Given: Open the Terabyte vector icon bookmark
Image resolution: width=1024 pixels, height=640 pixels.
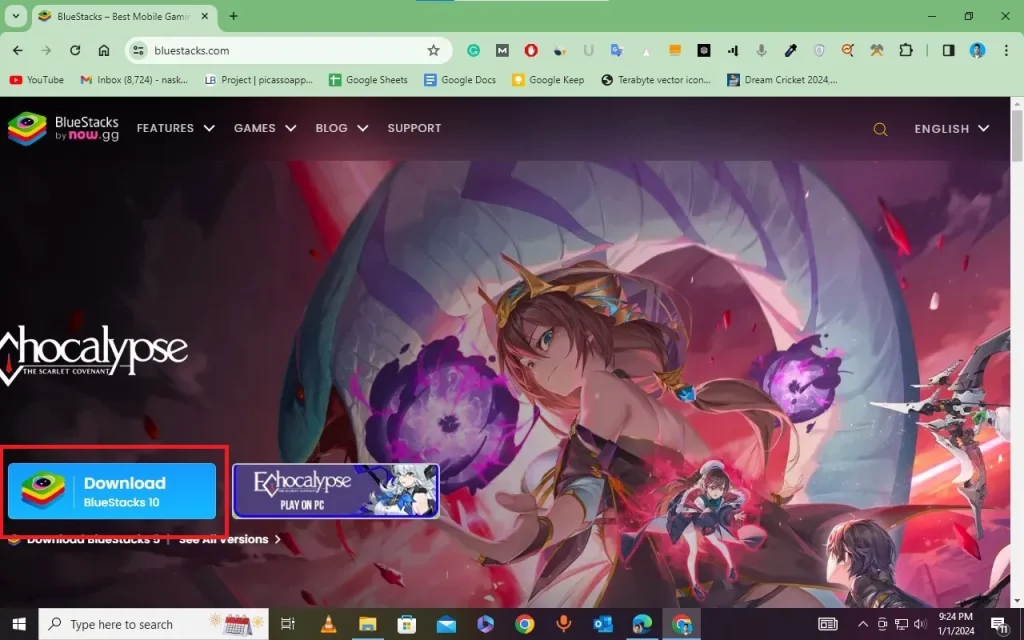Looking at the screenshot, I should coord(656,80).
